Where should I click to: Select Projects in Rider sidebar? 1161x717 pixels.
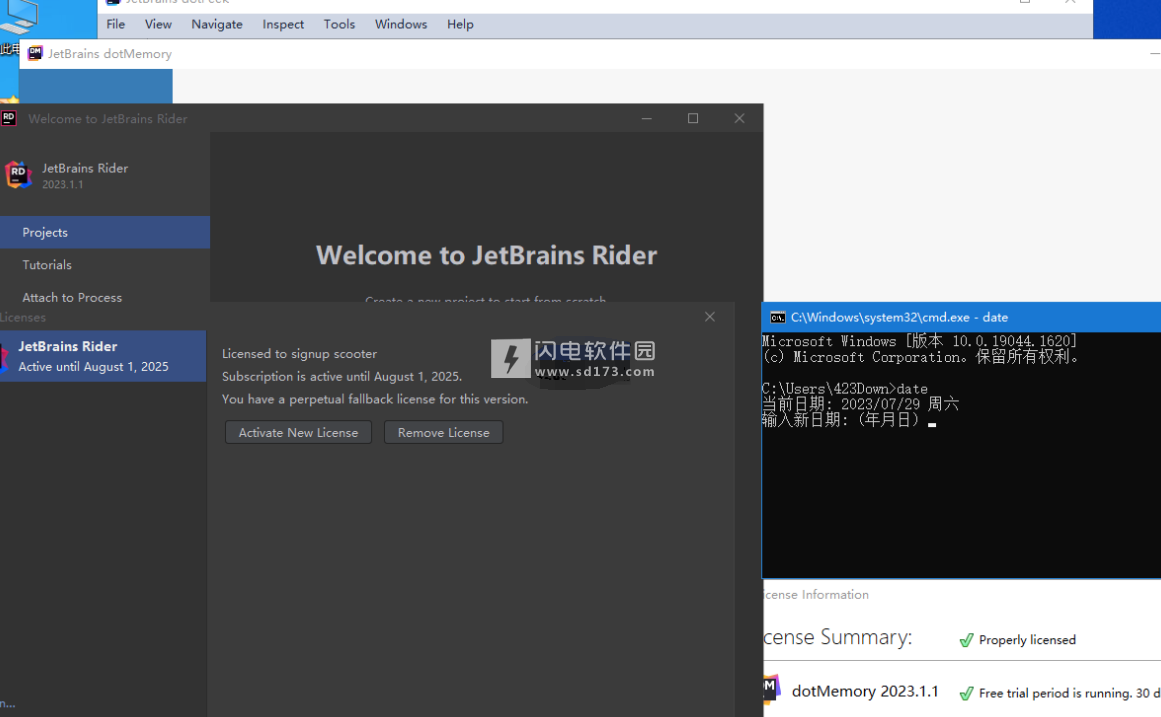104,232
